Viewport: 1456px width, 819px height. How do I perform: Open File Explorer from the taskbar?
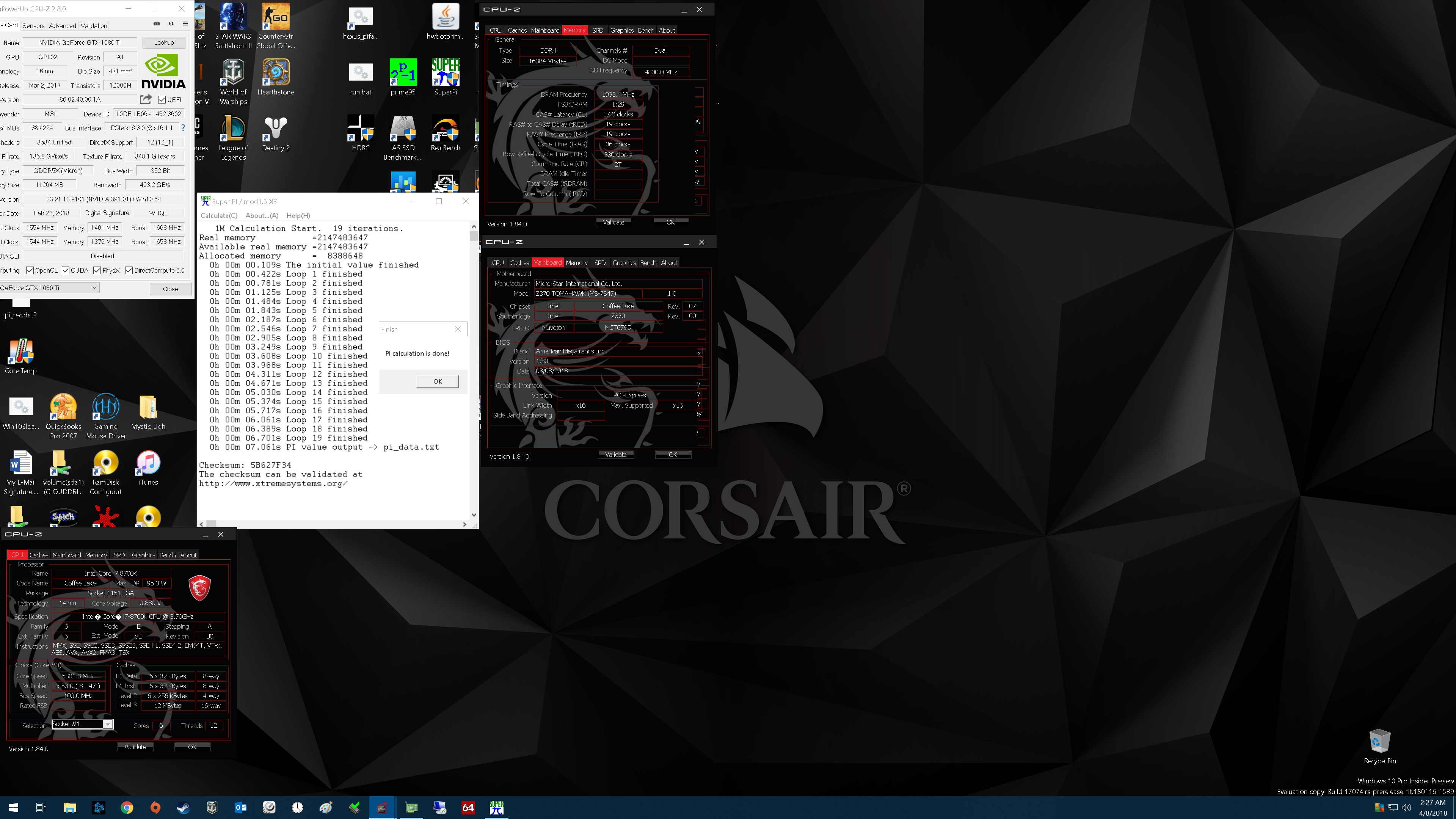pyautogui.click(x=69, y=808)
